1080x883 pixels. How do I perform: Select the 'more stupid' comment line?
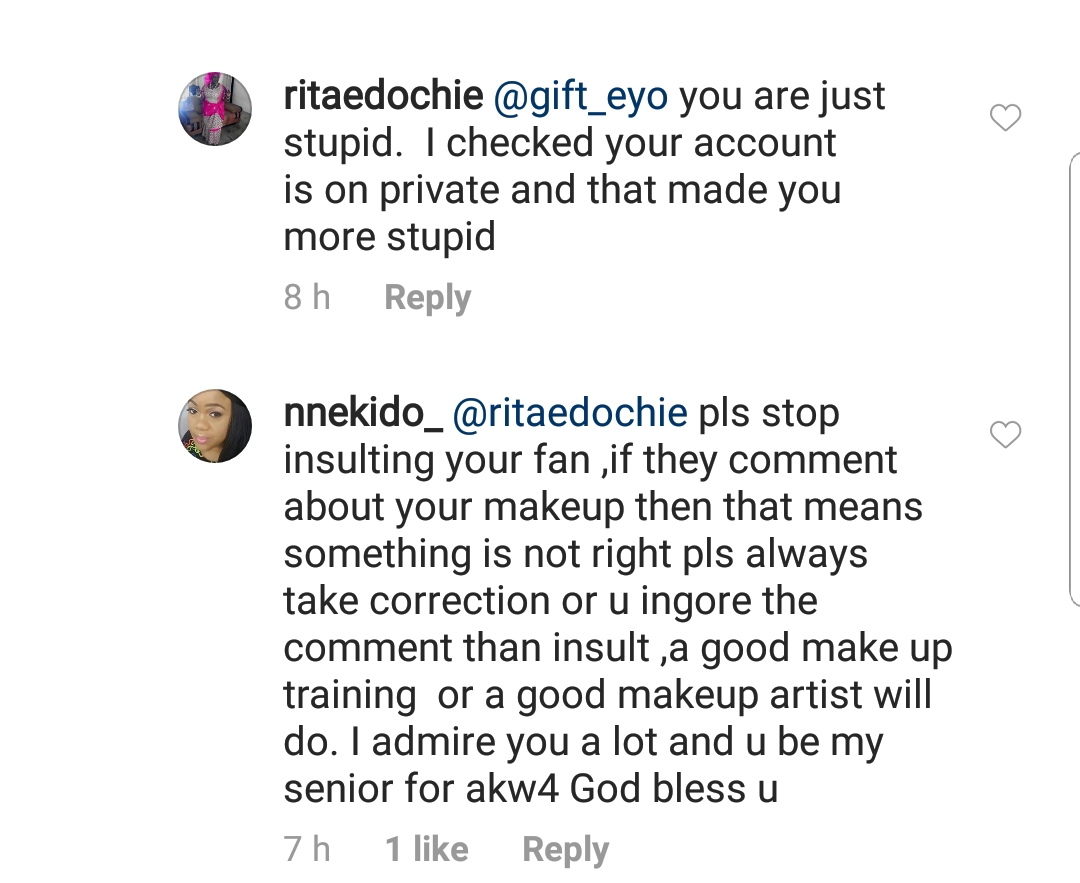(390, 237)
